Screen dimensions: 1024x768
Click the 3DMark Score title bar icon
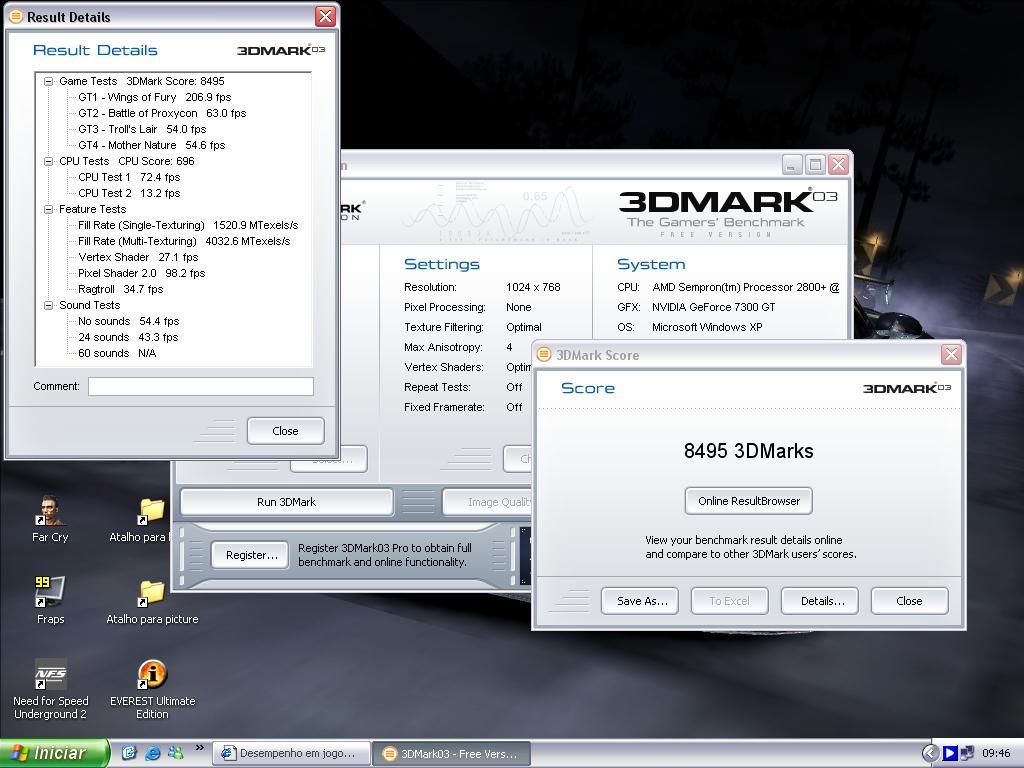543,355
